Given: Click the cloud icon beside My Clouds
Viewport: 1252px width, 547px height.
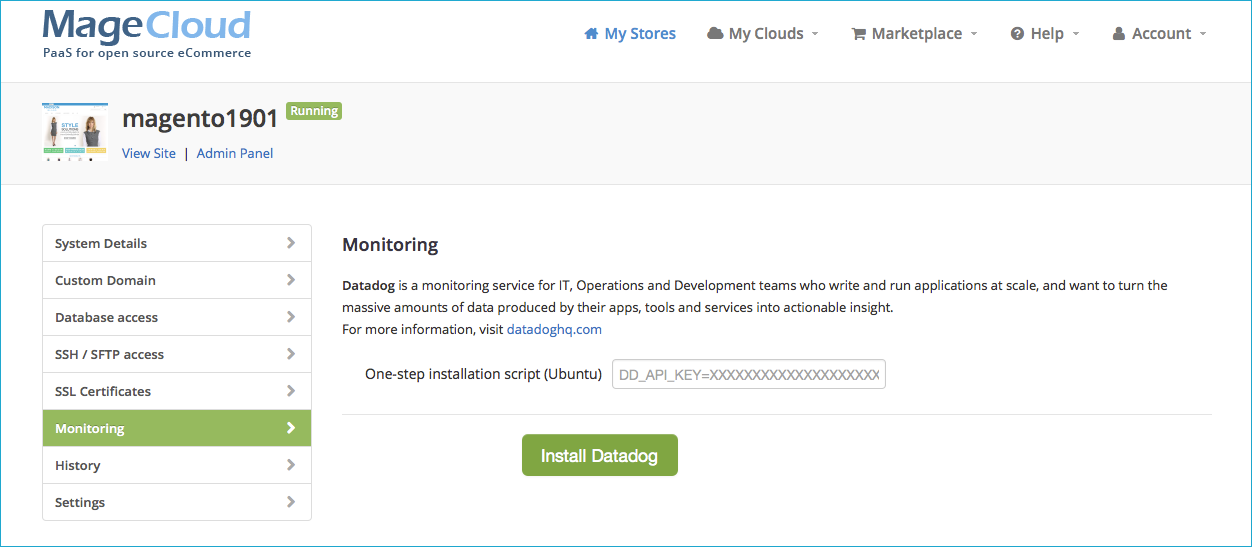Looking at the screenshot, I should point(715,33).
